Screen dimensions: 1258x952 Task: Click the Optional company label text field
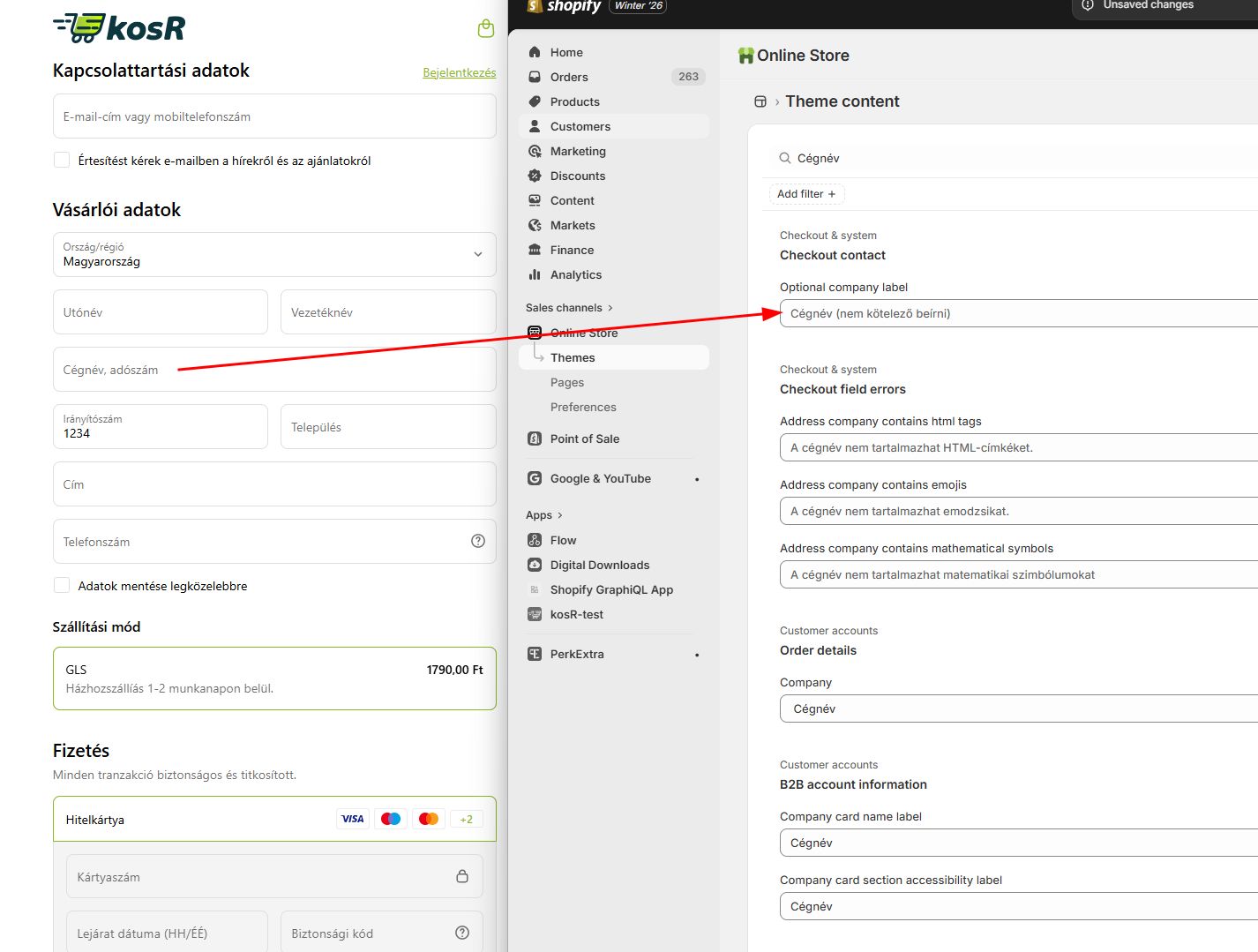(1015, 313)
